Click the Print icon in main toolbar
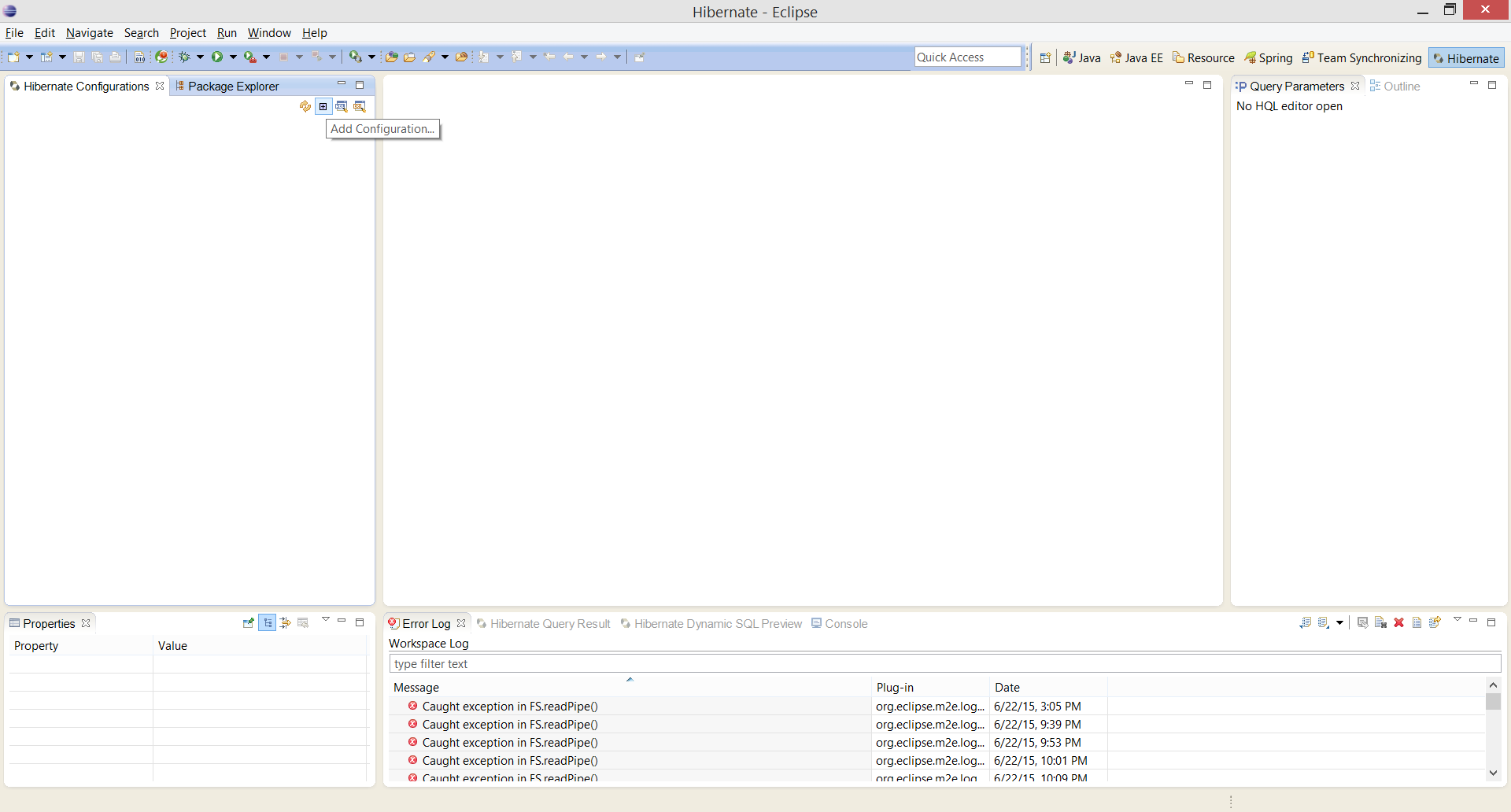 [116, 57]
